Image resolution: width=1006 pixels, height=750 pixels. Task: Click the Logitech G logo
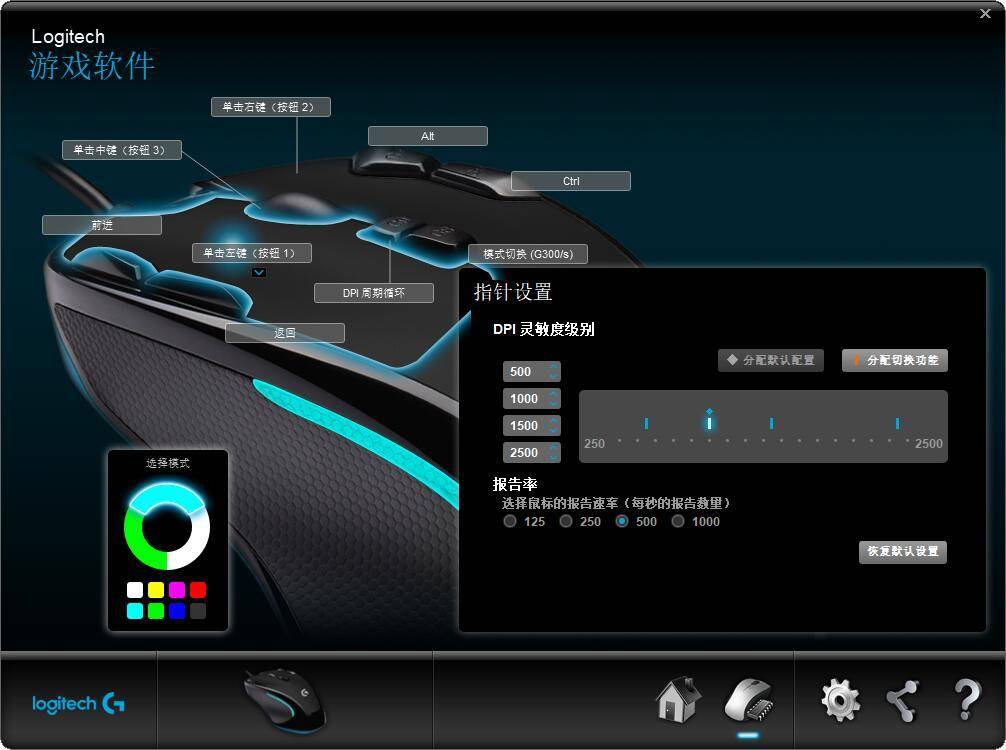(x=78, y=704)
